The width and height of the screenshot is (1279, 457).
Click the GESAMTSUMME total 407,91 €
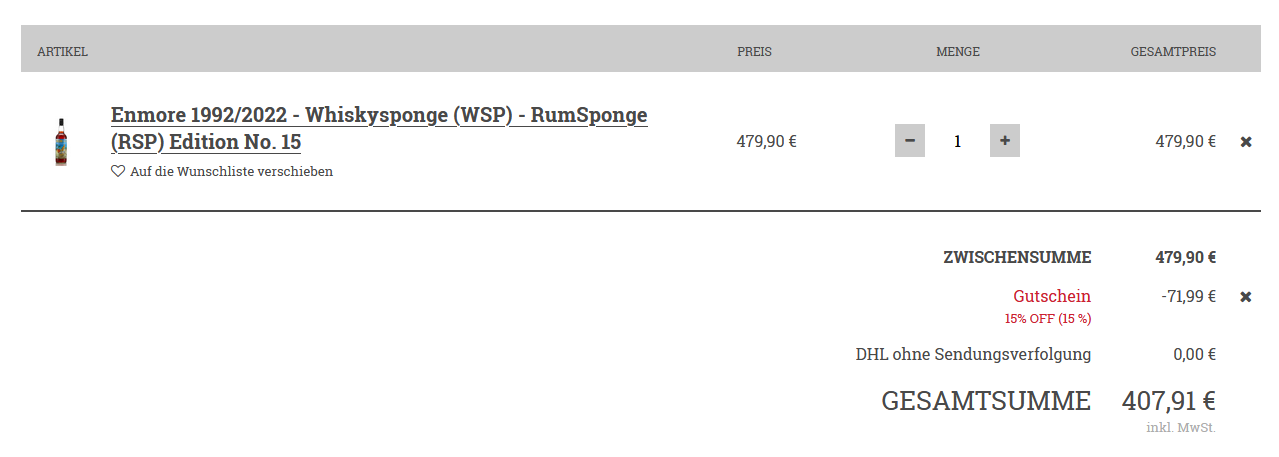tap(1168, 401)
